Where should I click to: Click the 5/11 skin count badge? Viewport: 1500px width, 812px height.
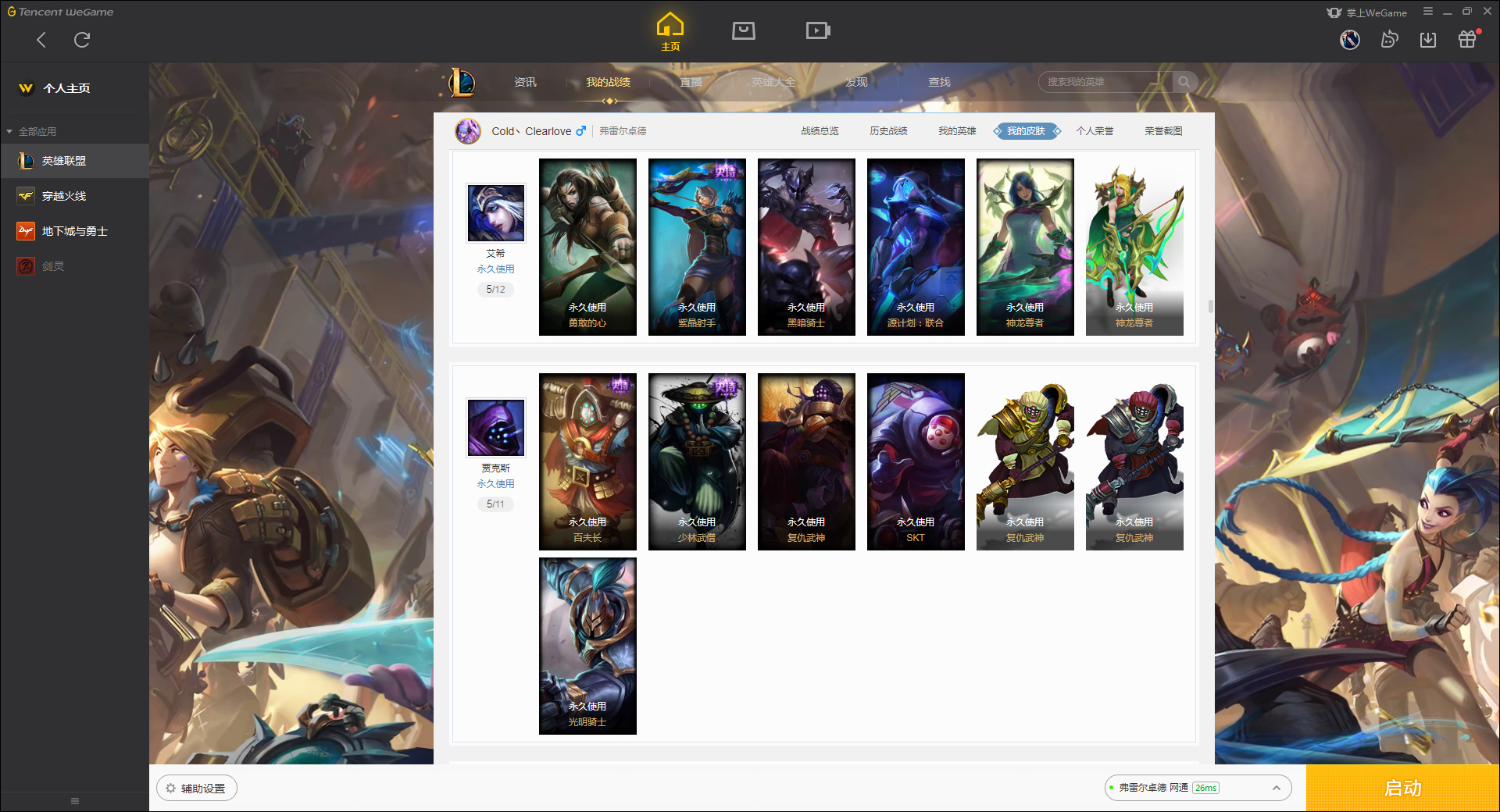[495, 504]
